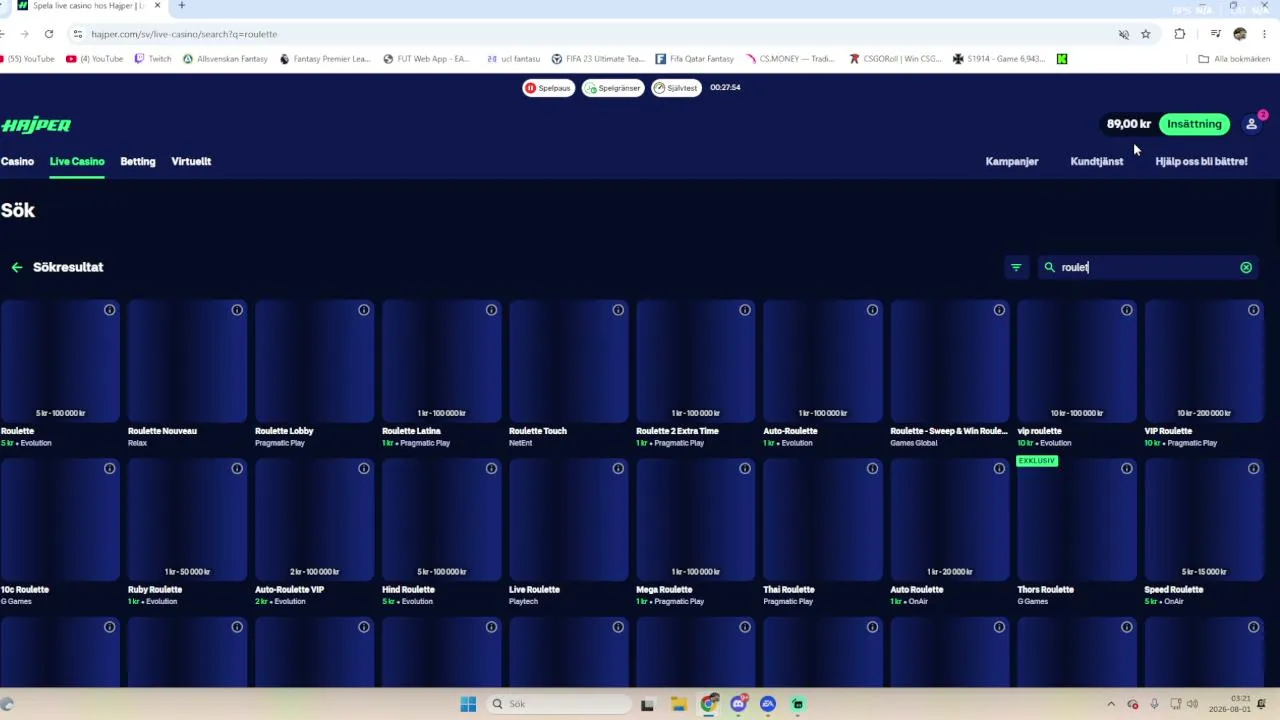Screen dimensions: 1280x720
Task: Open the Allsvenskan Fantasy bookmark
Action: [x=225, y=59]
